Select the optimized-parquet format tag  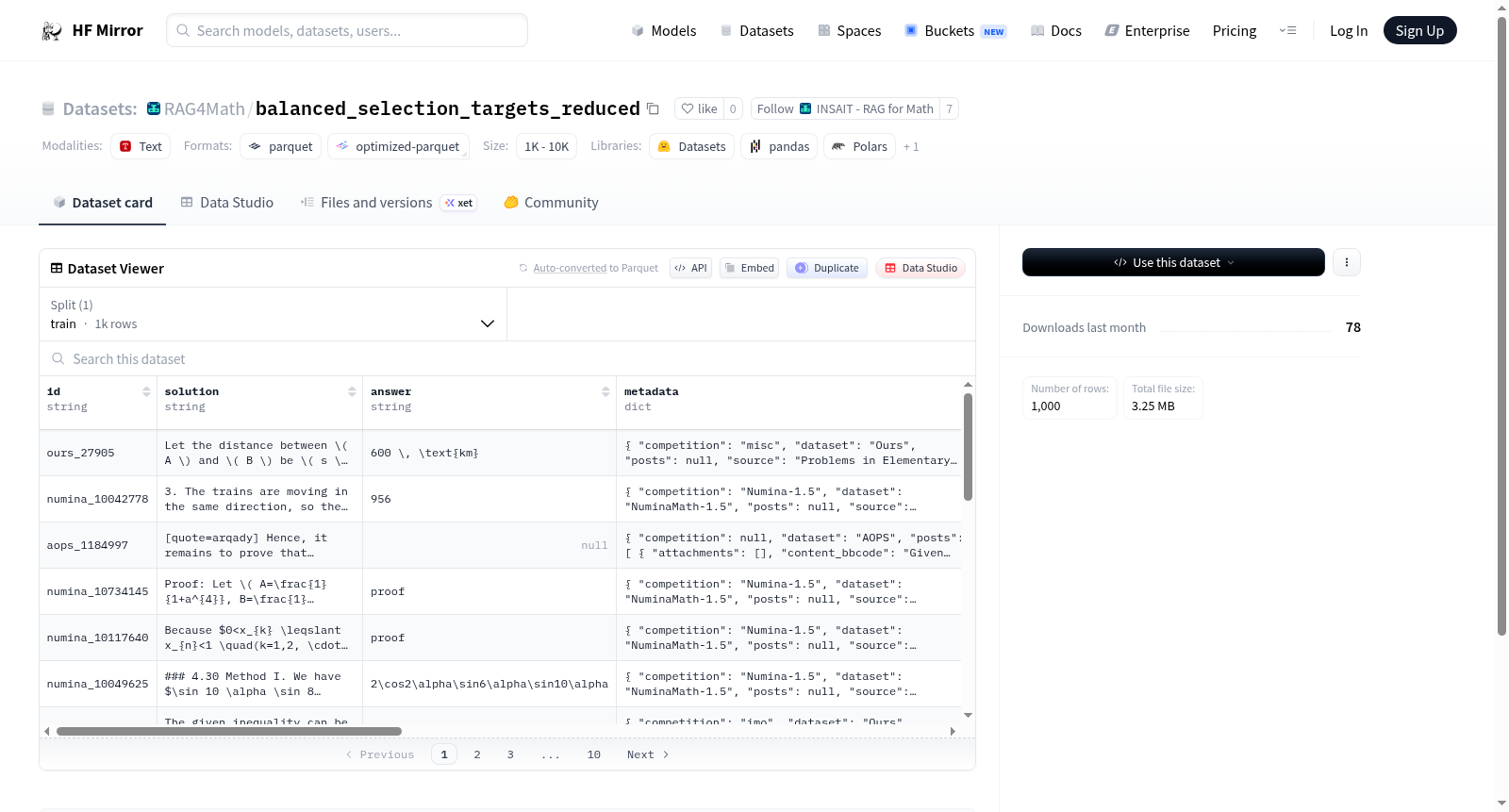click(398, 146)
